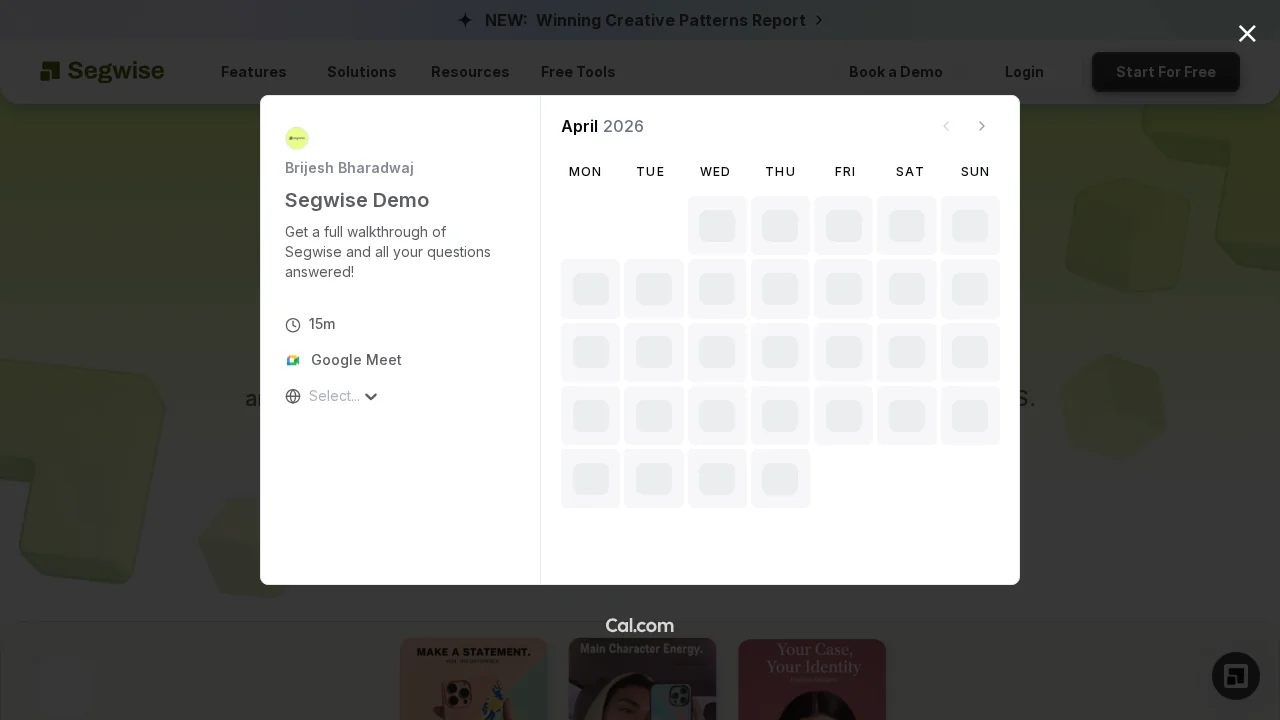Click Brijesh Bharadwaj's avatar image
This screenshot has width=1280, height=720.
297,138
